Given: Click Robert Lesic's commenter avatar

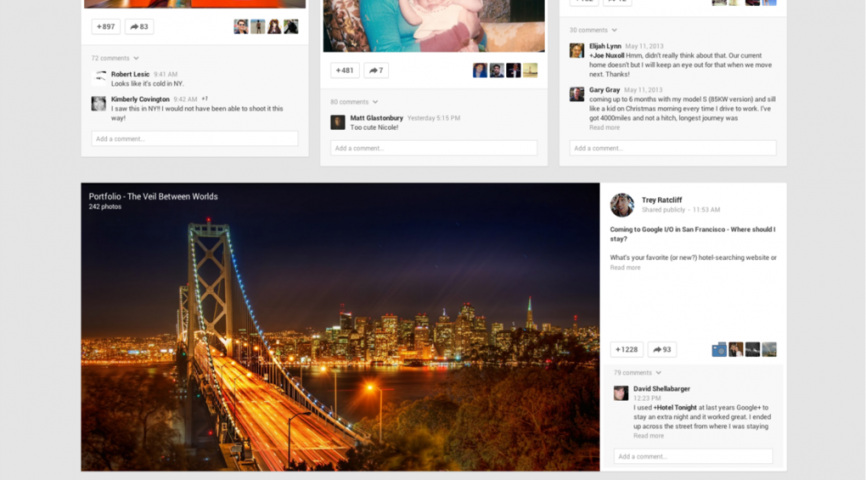Looking at the screenshot, I should pos(99,76).
